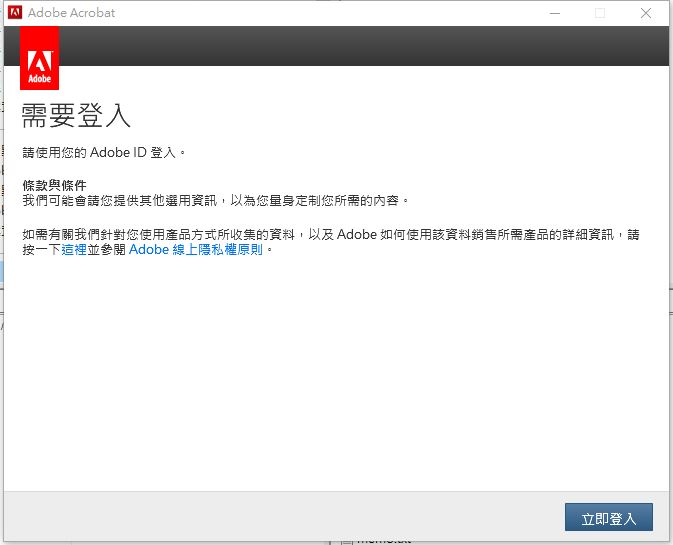Click the 需要登入 heading
This screenshot has width=673, height=545.
[76, 115]
